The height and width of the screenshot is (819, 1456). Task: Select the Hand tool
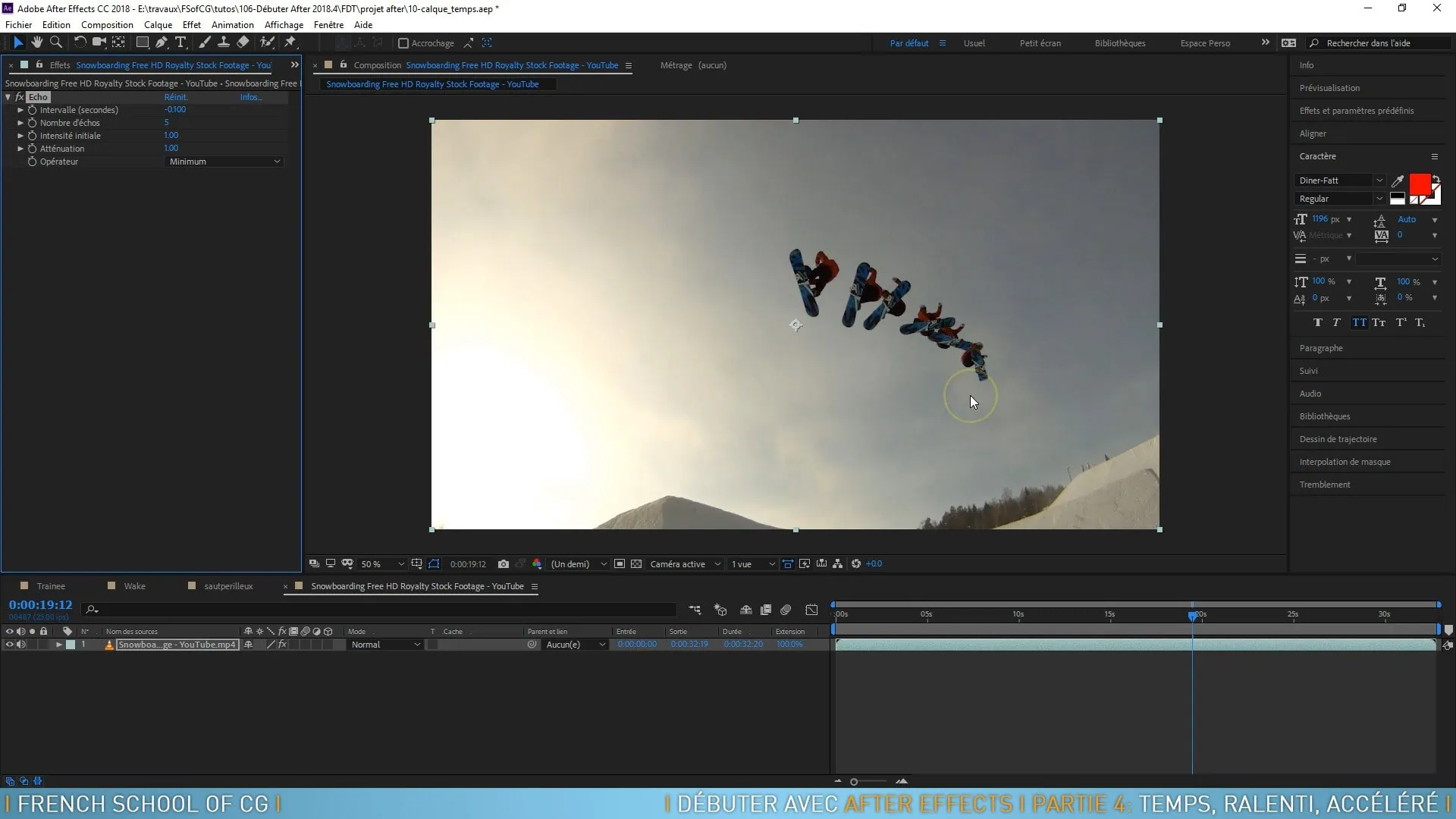coord(36,42)
